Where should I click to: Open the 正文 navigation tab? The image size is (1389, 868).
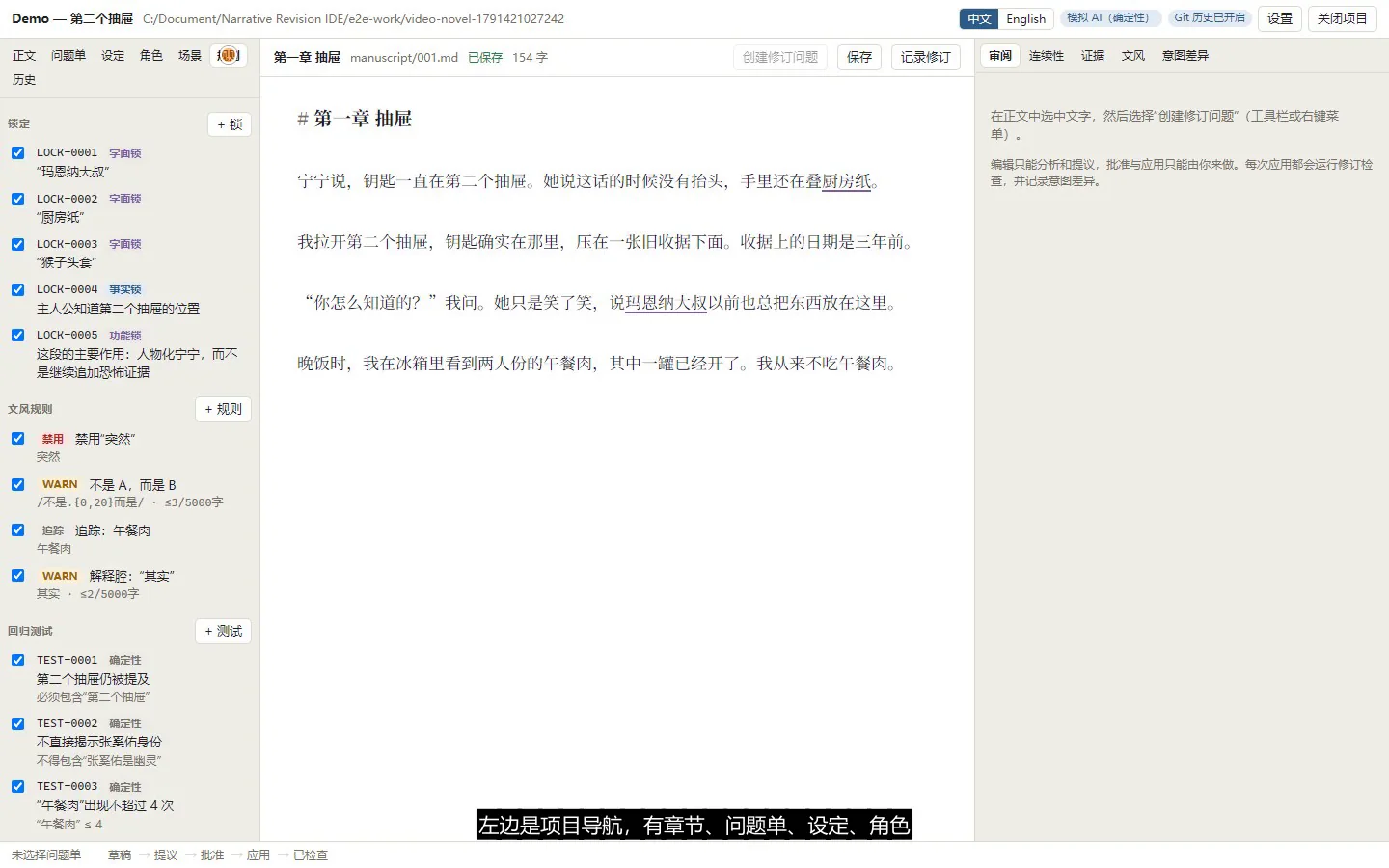[x=24, y=56]
